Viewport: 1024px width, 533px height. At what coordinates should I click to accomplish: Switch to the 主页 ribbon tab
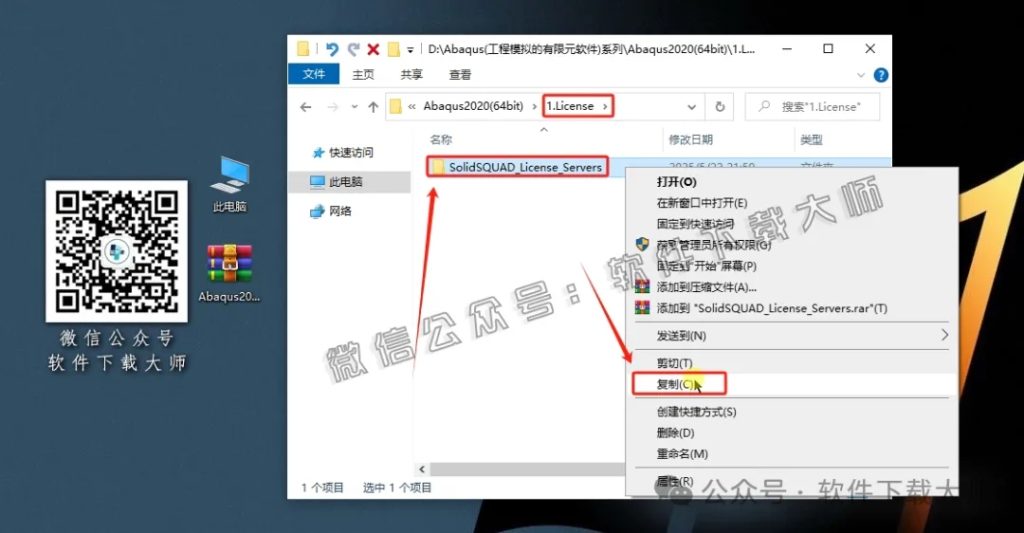click(x=363, y=74)
